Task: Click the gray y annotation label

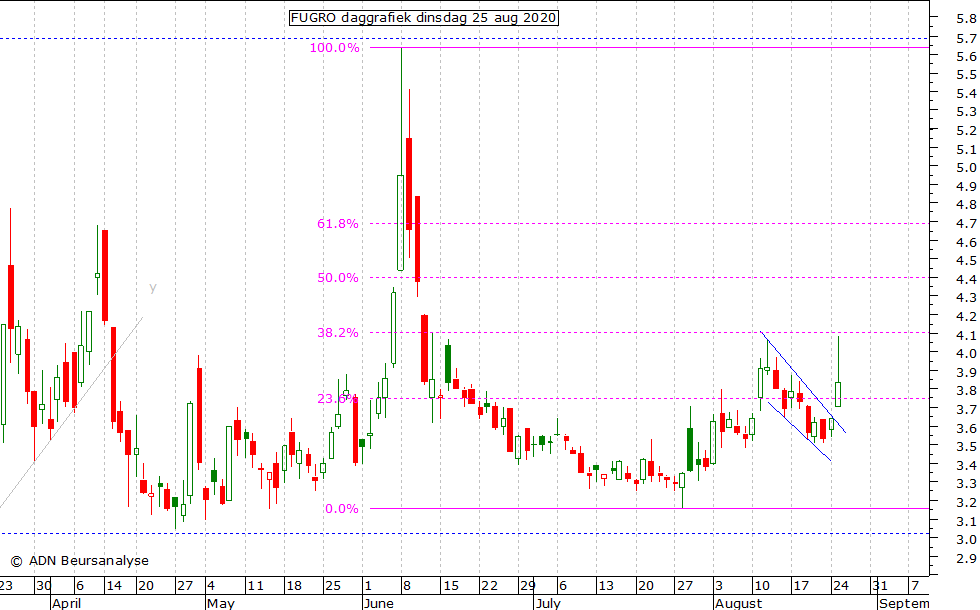Action: click(152, 288)
